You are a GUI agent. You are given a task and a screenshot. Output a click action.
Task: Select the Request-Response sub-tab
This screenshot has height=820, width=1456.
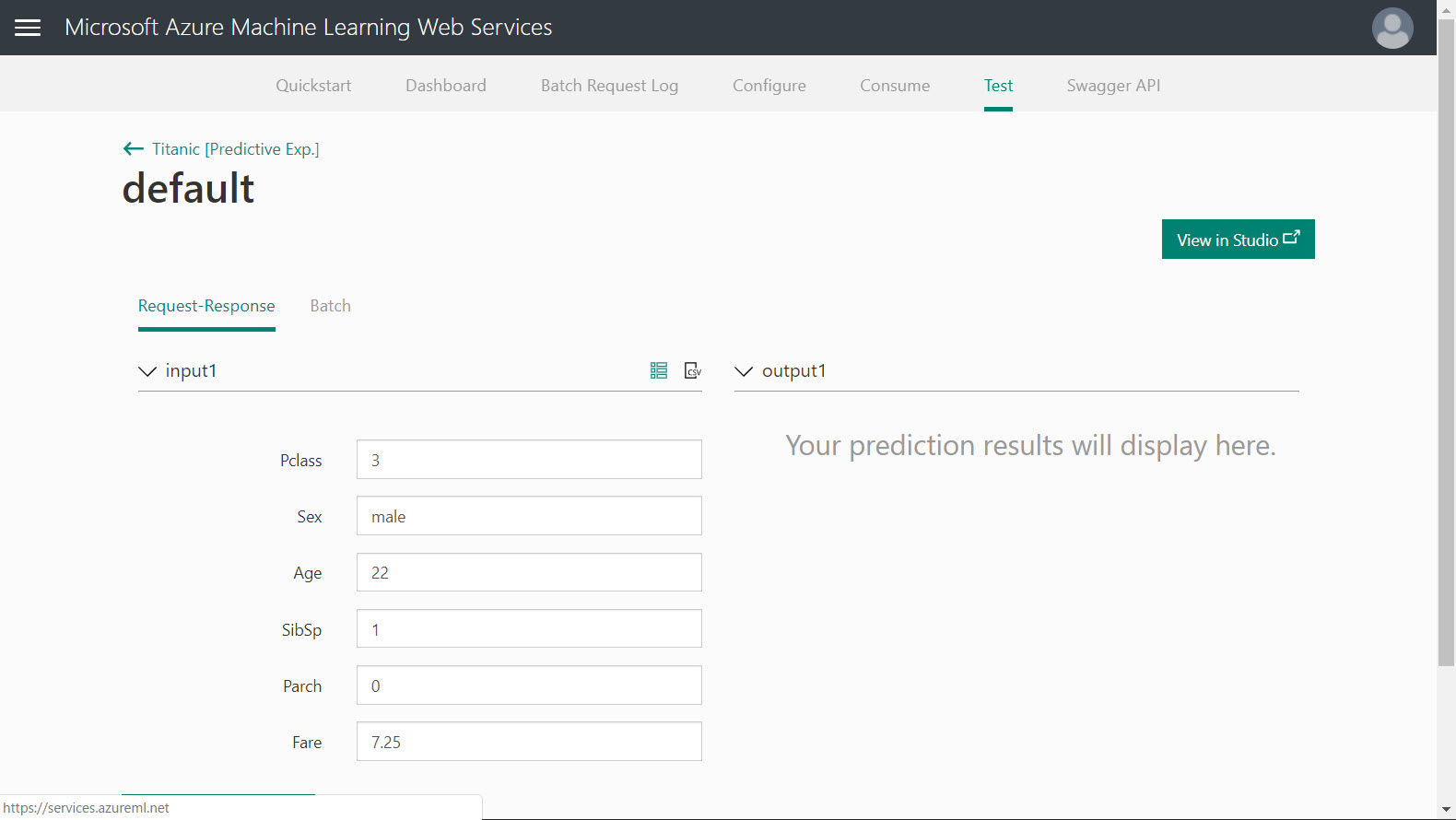click(x=206, y=306)
